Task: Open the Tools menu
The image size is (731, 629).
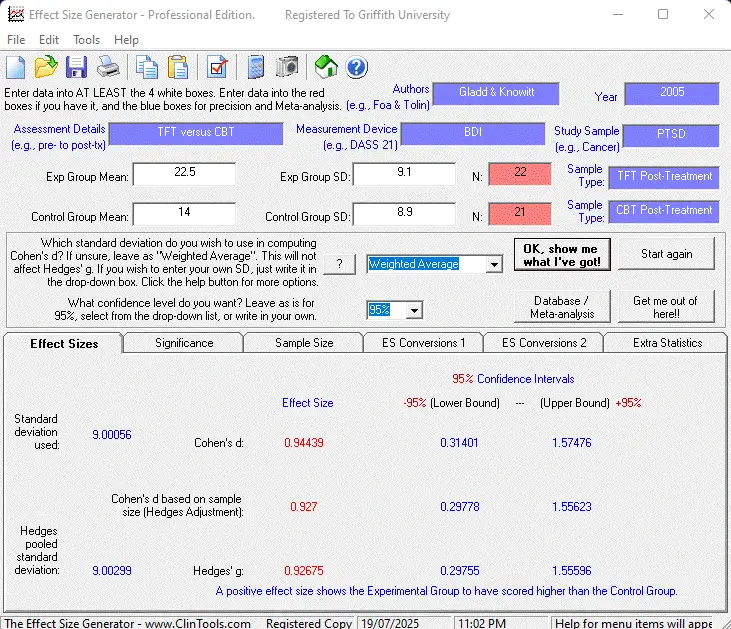Action: coord(87,40)
